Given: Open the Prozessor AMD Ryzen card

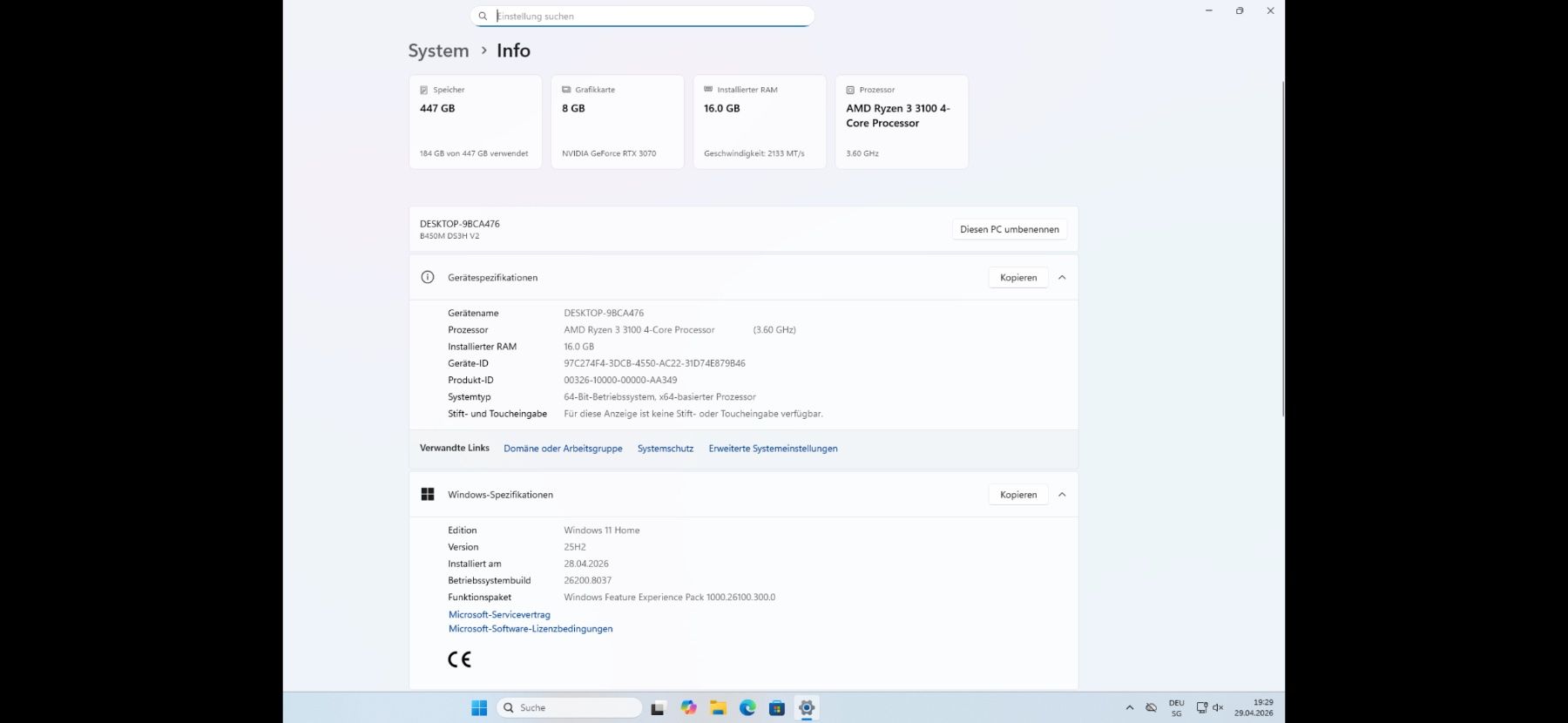Looking at the screenshot, I should [x=902, y=122].
